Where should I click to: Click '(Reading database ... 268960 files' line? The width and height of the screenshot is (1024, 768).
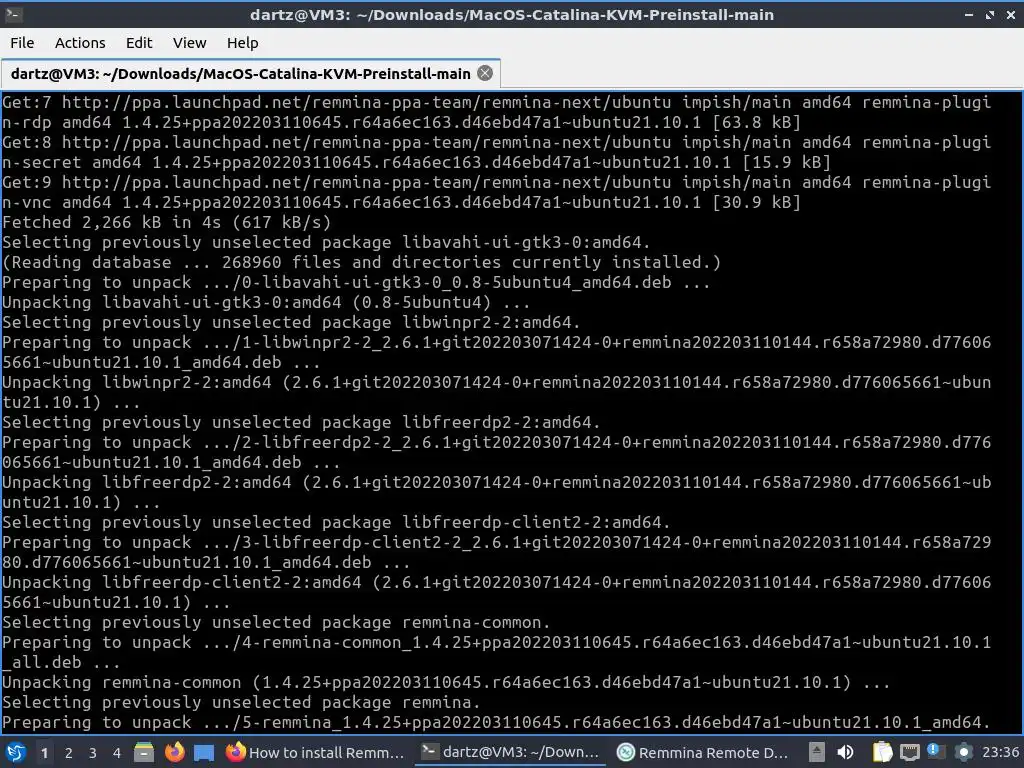tap(361, 262)
